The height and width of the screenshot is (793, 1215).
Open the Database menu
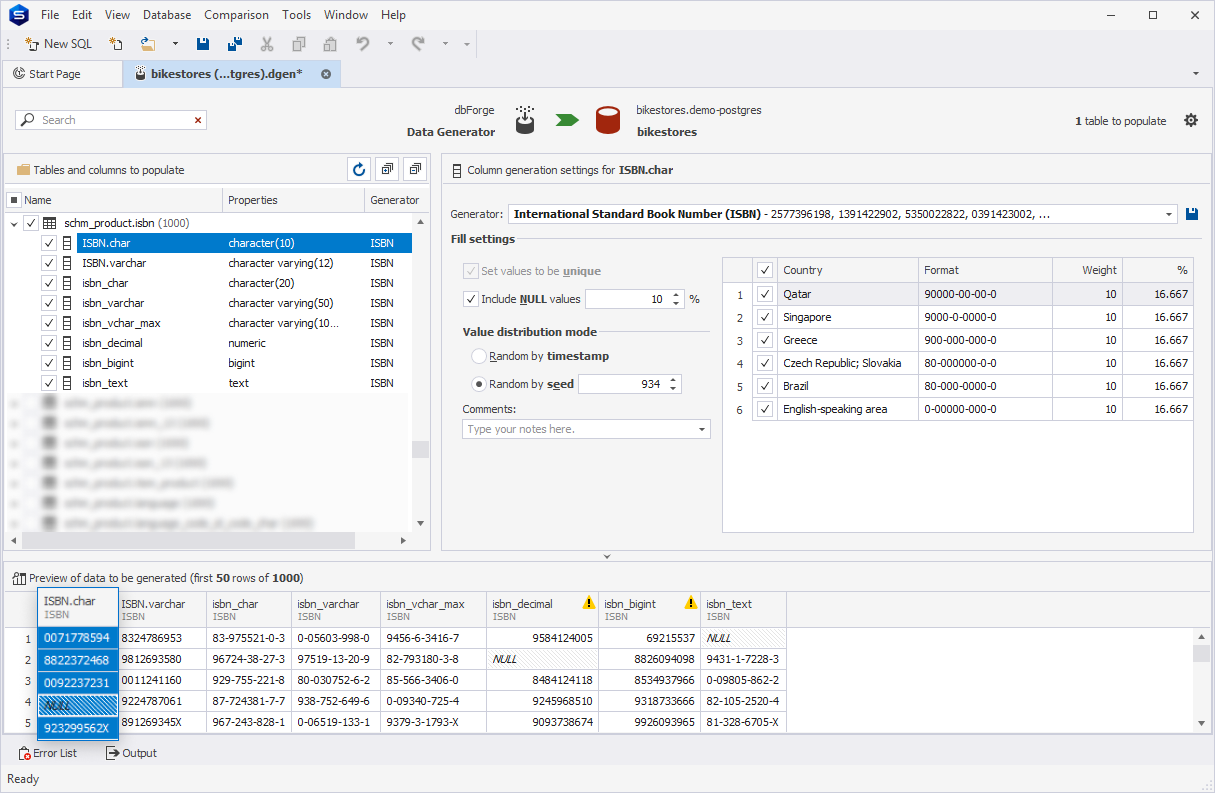pos(167,15)
